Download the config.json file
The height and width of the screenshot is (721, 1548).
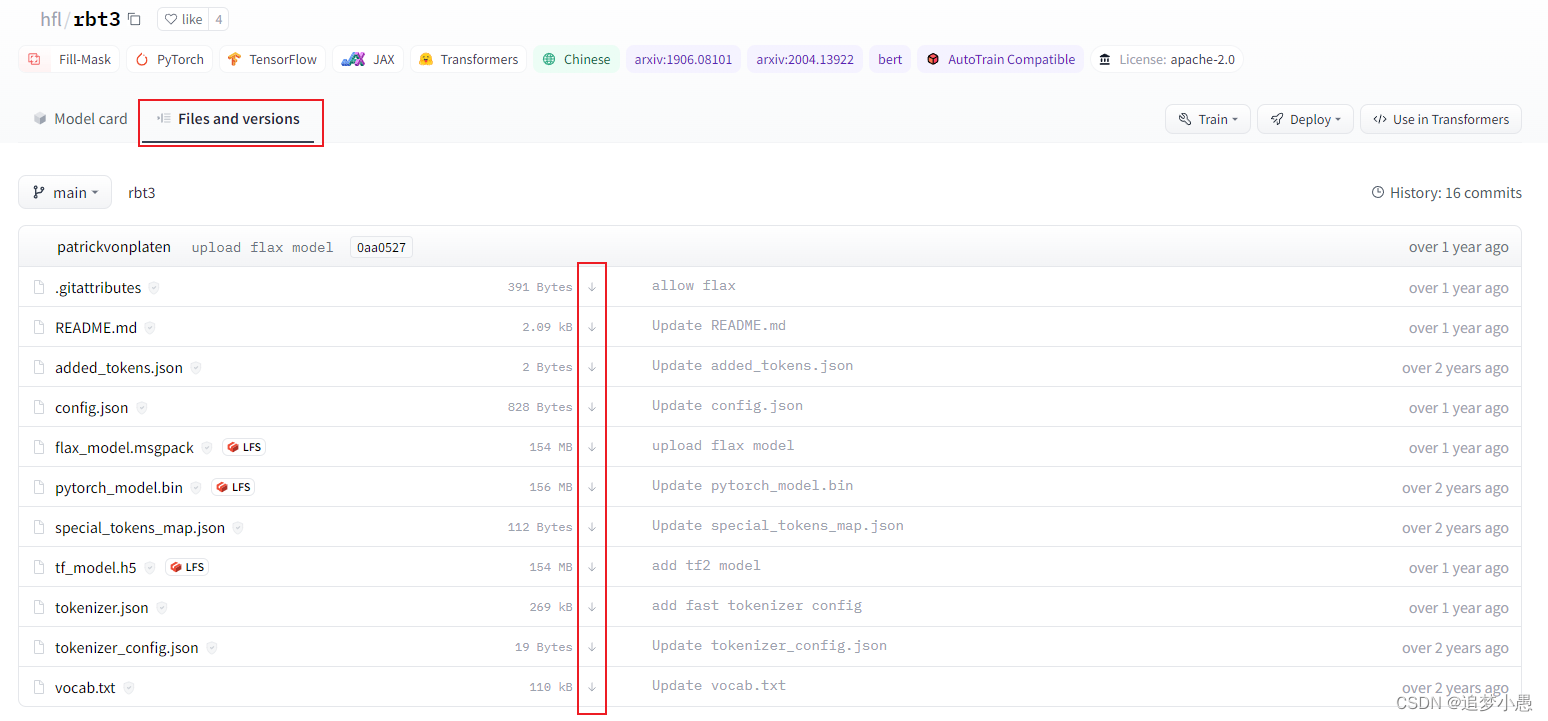[x=592, y=407]
